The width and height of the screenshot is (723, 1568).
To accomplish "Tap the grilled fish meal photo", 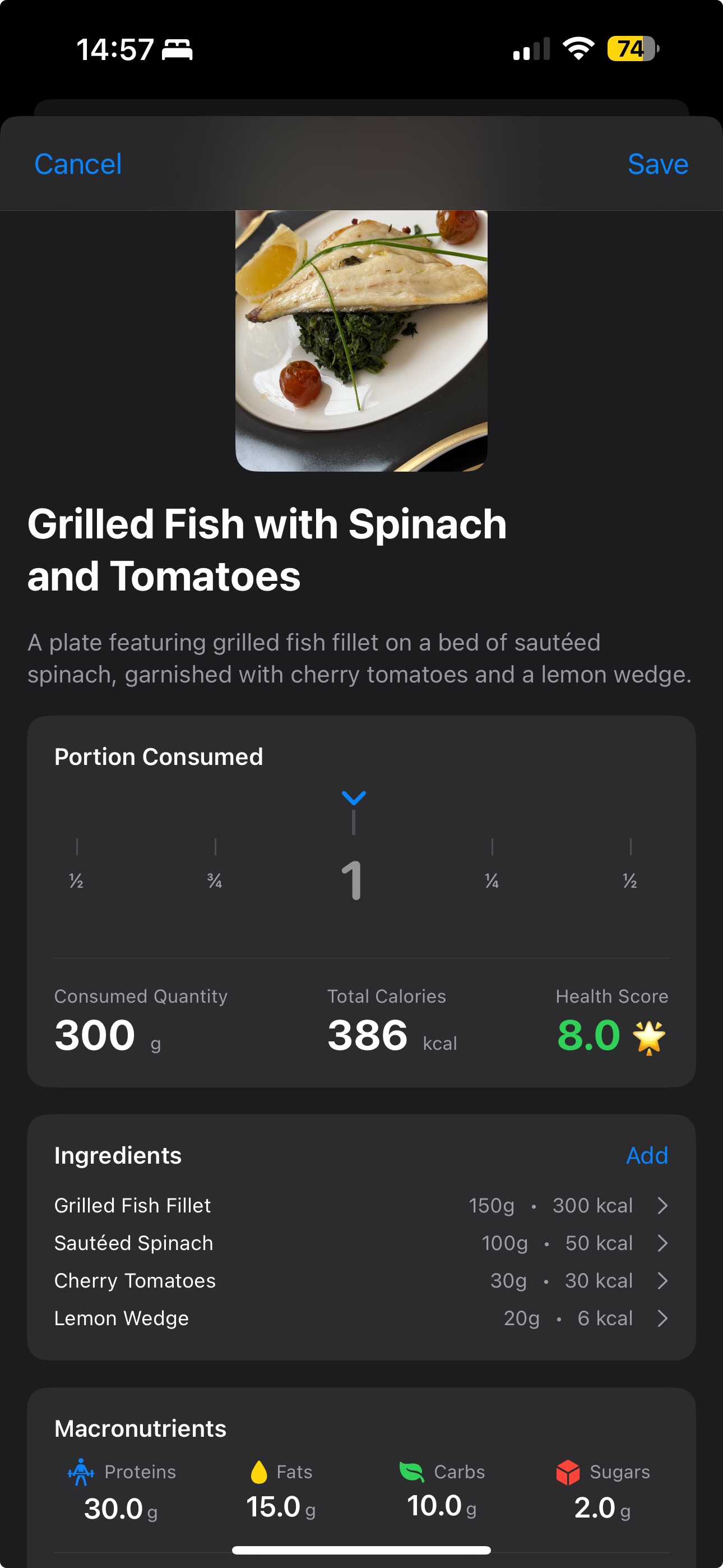I will pyautogui.click(x=361, y=341).
